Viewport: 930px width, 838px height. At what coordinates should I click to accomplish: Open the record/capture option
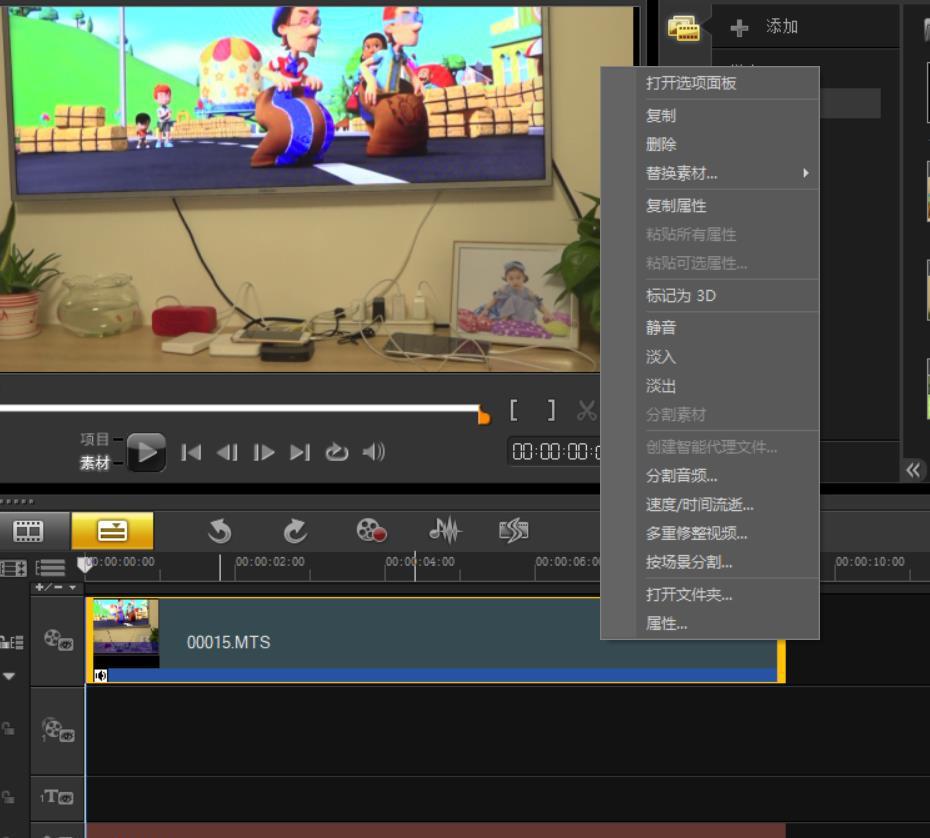(x=371, y=530)
